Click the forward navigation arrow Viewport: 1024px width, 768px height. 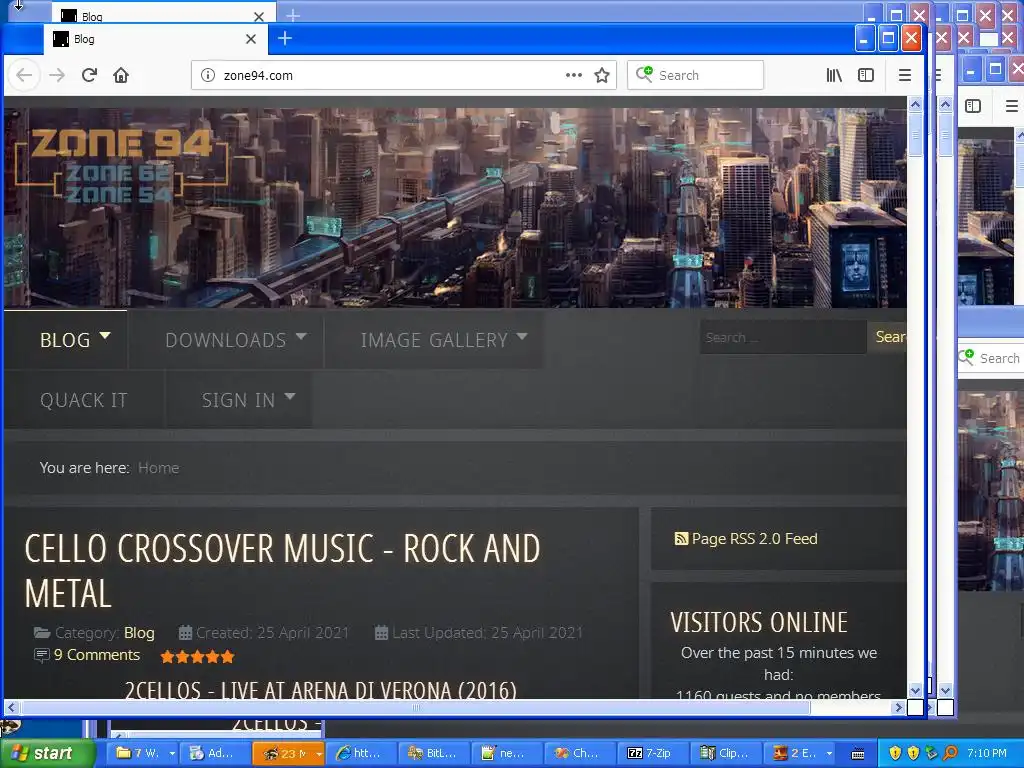pyautogui.click(x=57, y=75)
